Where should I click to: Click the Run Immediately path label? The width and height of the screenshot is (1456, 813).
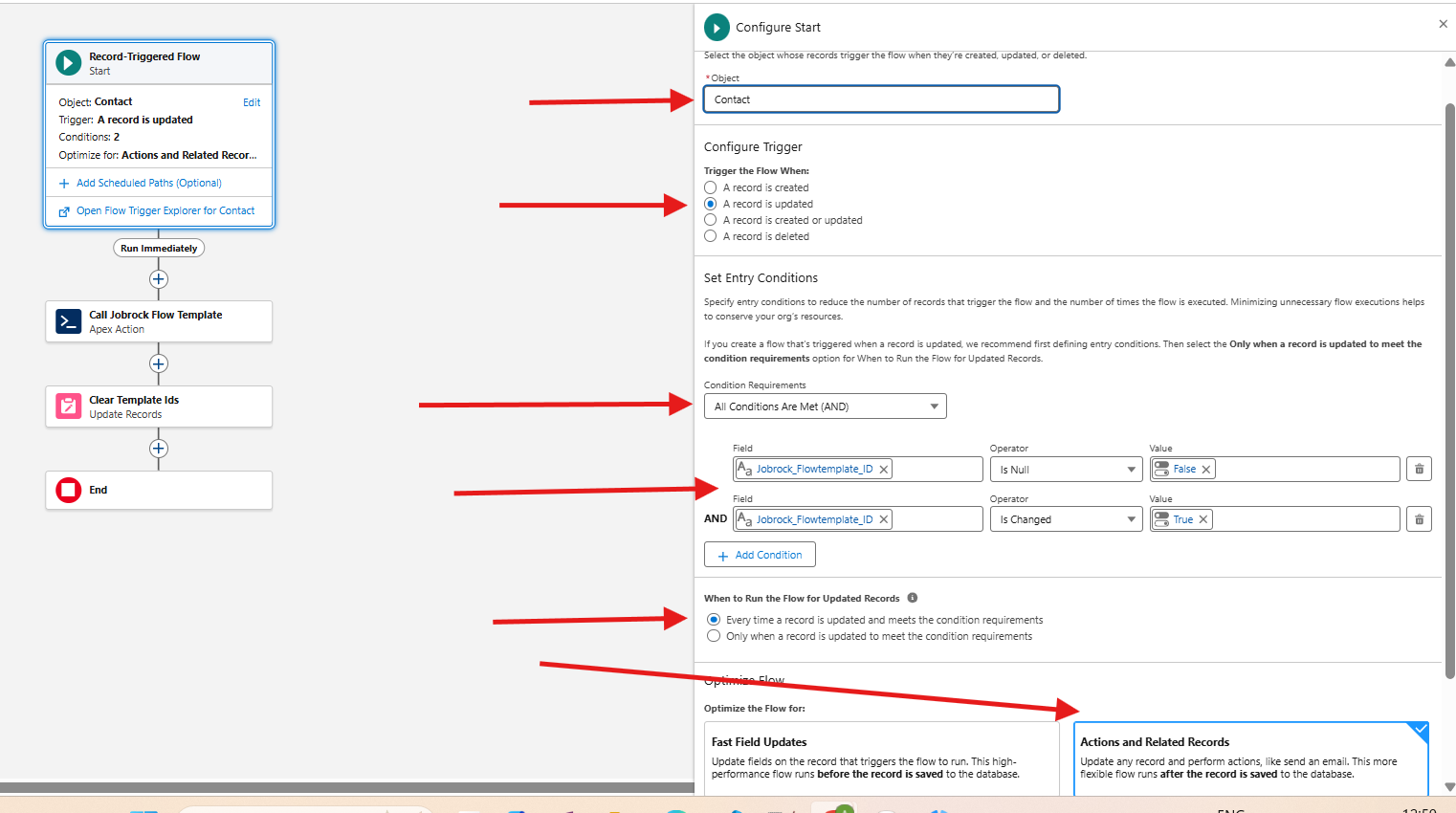pos(159,248)
